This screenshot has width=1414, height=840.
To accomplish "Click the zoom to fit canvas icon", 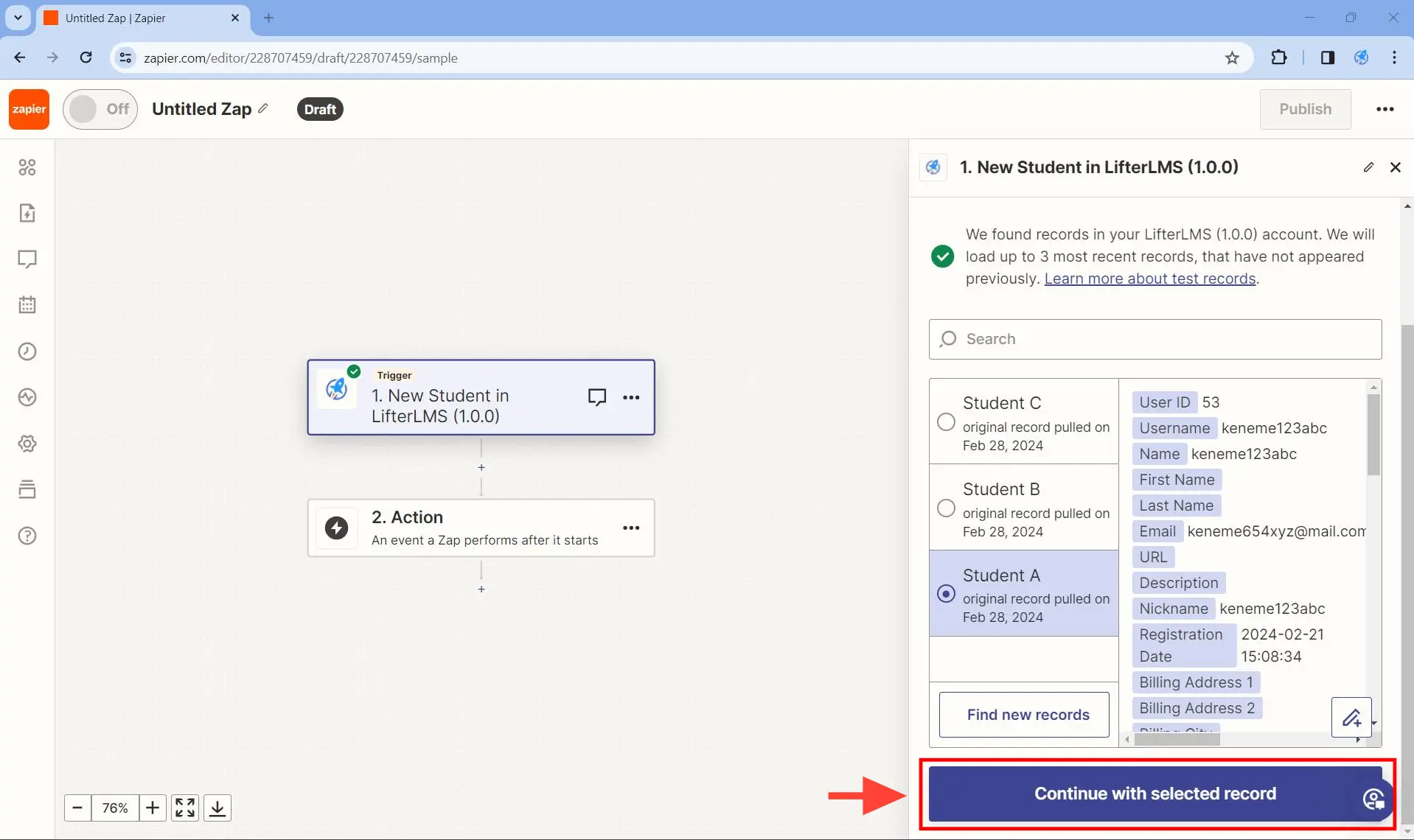I will [x=184, y=808].
